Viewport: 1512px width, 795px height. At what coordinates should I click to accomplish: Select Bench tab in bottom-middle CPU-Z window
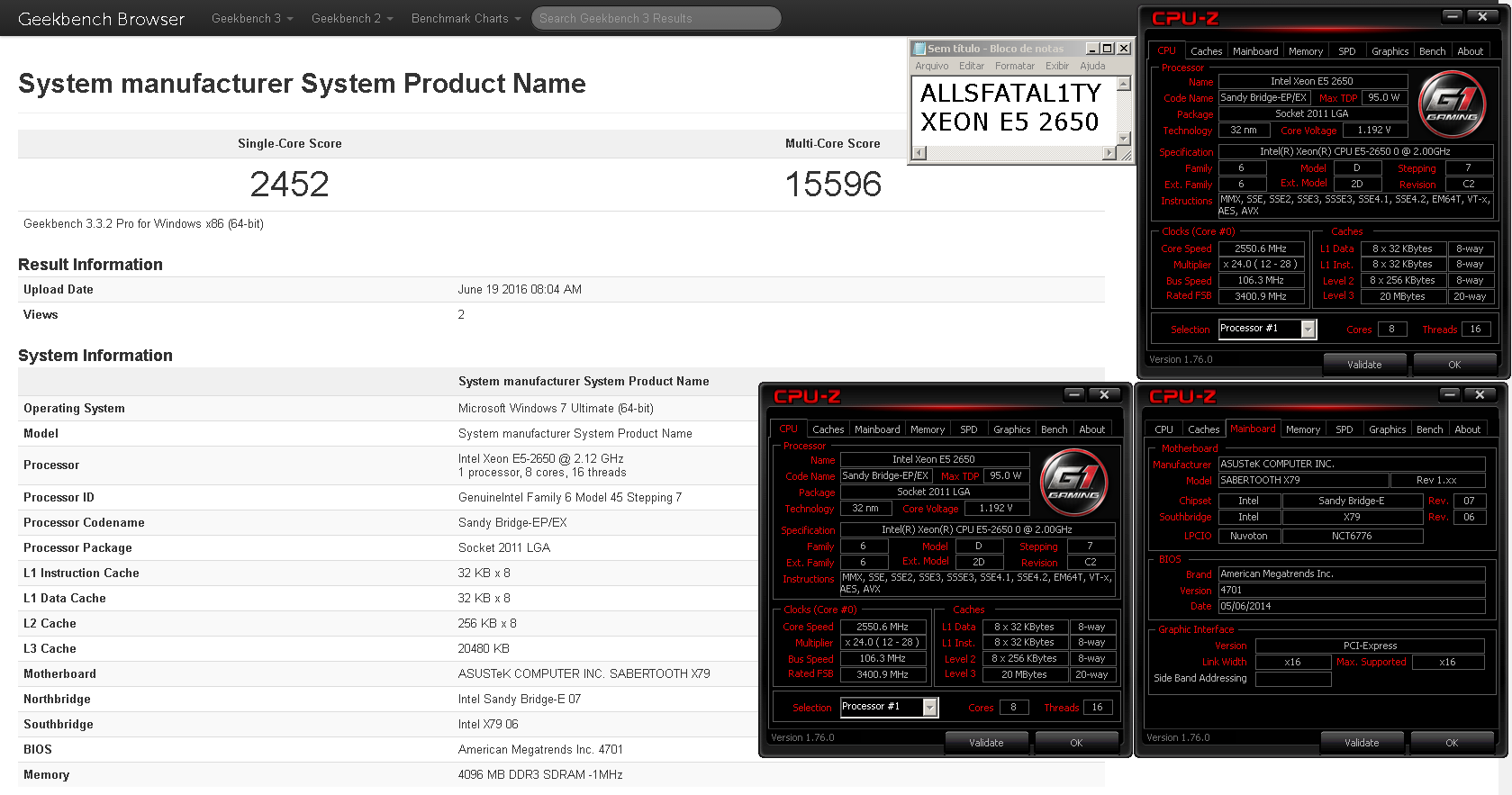pyautogui.click(x=1054, y=429)
